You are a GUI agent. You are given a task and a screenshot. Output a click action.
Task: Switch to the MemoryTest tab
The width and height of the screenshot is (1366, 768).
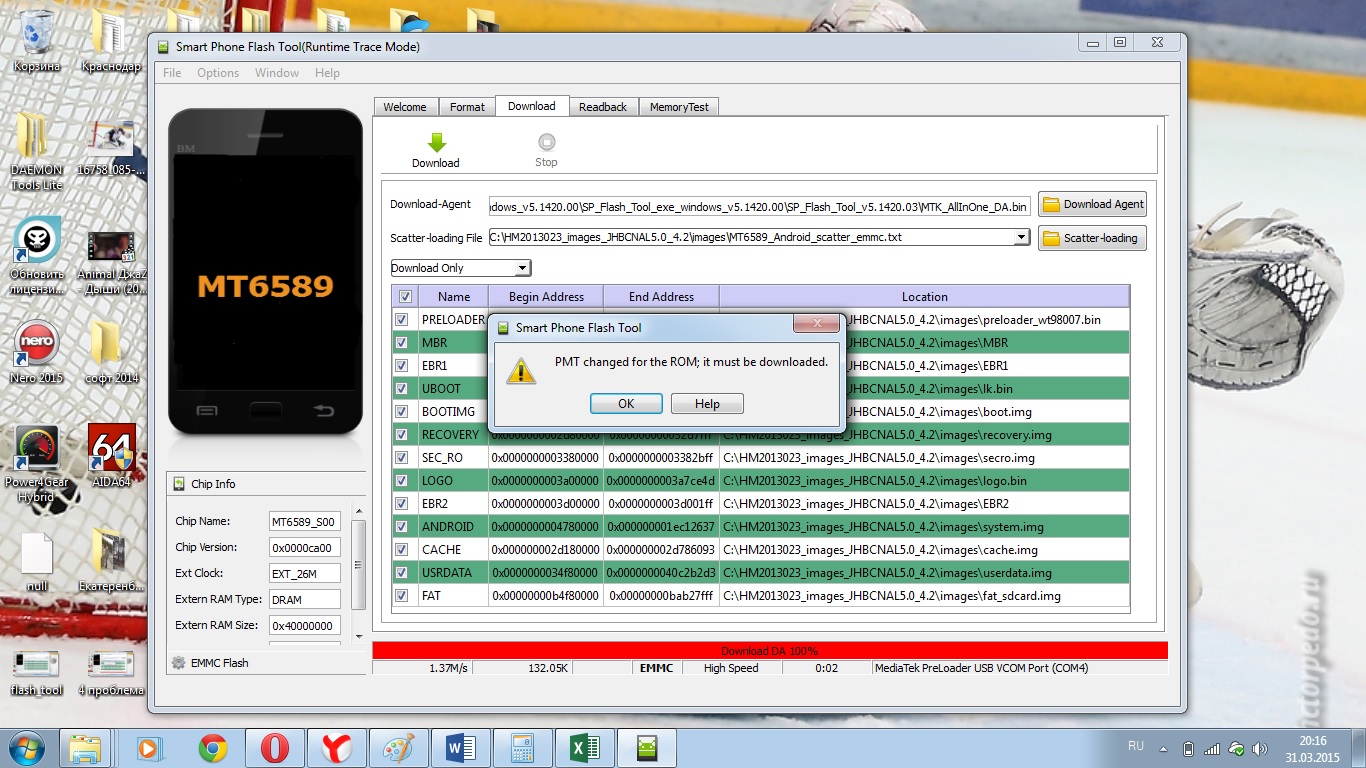pyautogui.click(x=679, y=107)
